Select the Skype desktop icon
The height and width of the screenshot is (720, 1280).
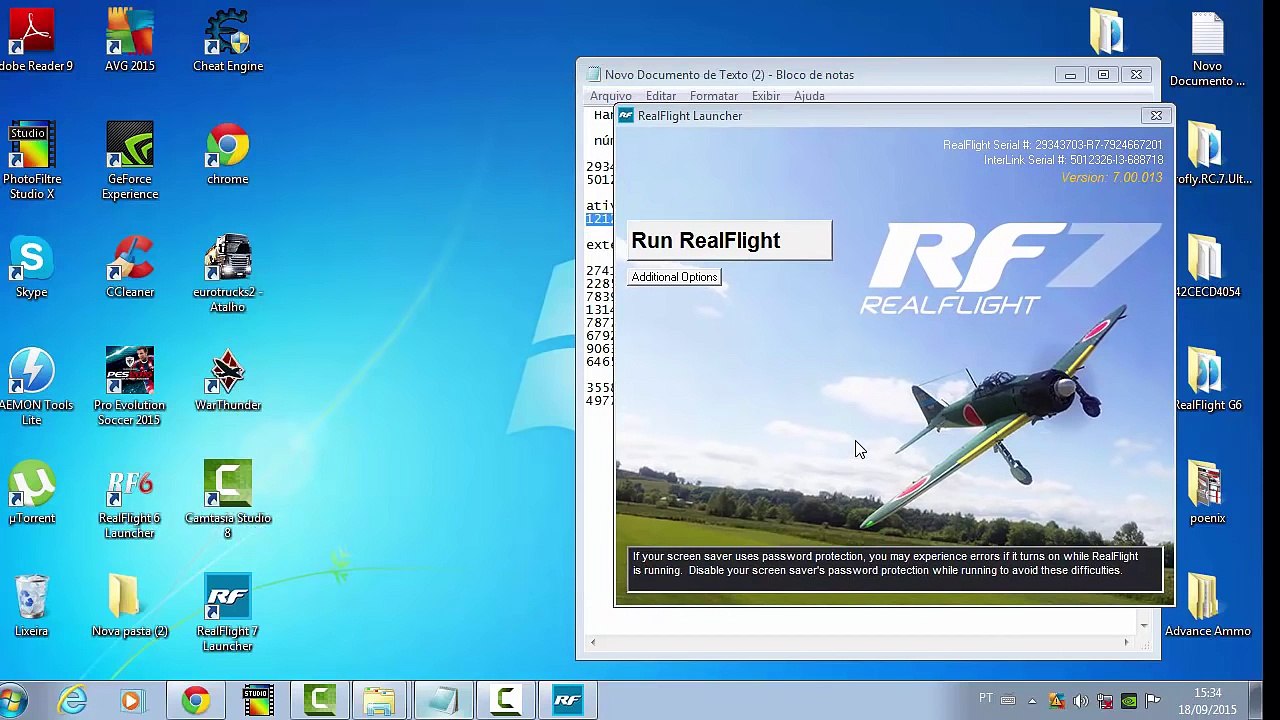pyautogui.click(x=32, y=268)
